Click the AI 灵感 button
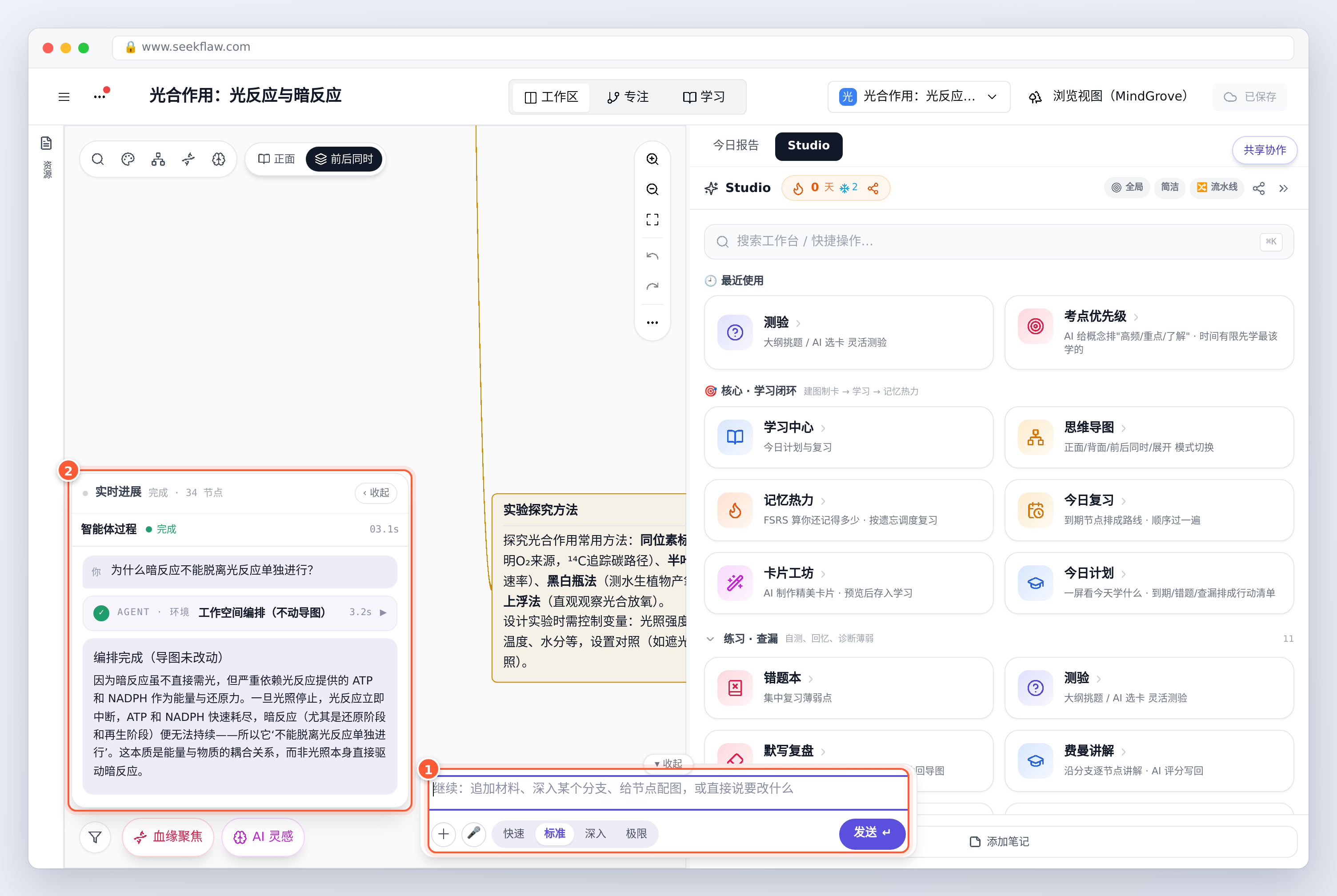 pos(264,837)
